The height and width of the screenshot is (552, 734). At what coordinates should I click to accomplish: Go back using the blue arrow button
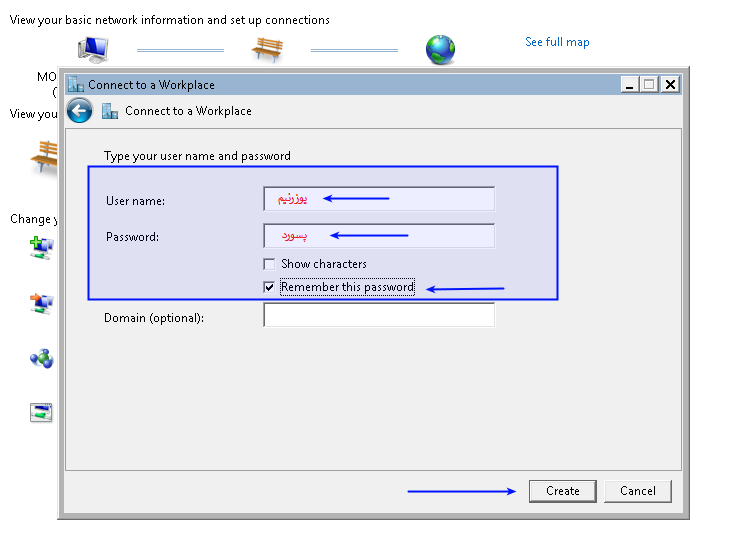(x=80, y=111)
